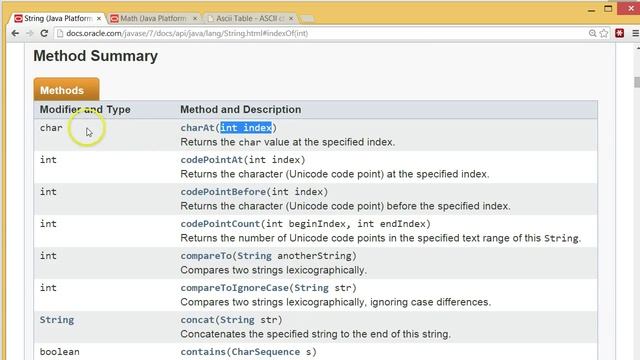Open the Chrome menu hamburger icon
This screenshot has height=360, width=640.
636,33
